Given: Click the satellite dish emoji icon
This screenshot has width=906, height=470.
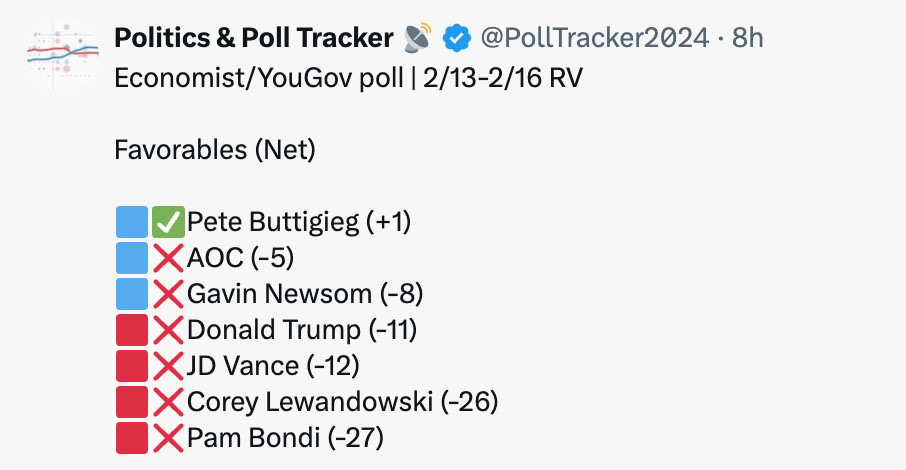Looking at the screenshot, I should [418, 39].
